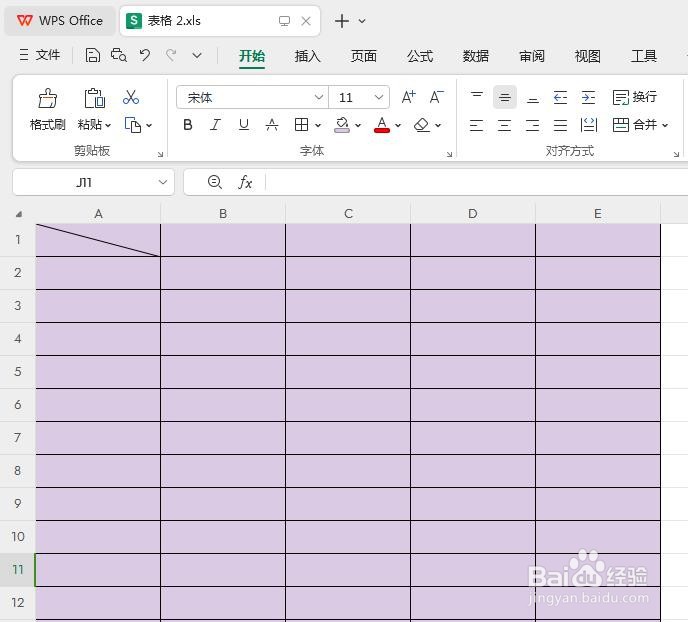Toggle Center horizontally
Viewport: 688px width, 622px height.
[x=505, y=125]
